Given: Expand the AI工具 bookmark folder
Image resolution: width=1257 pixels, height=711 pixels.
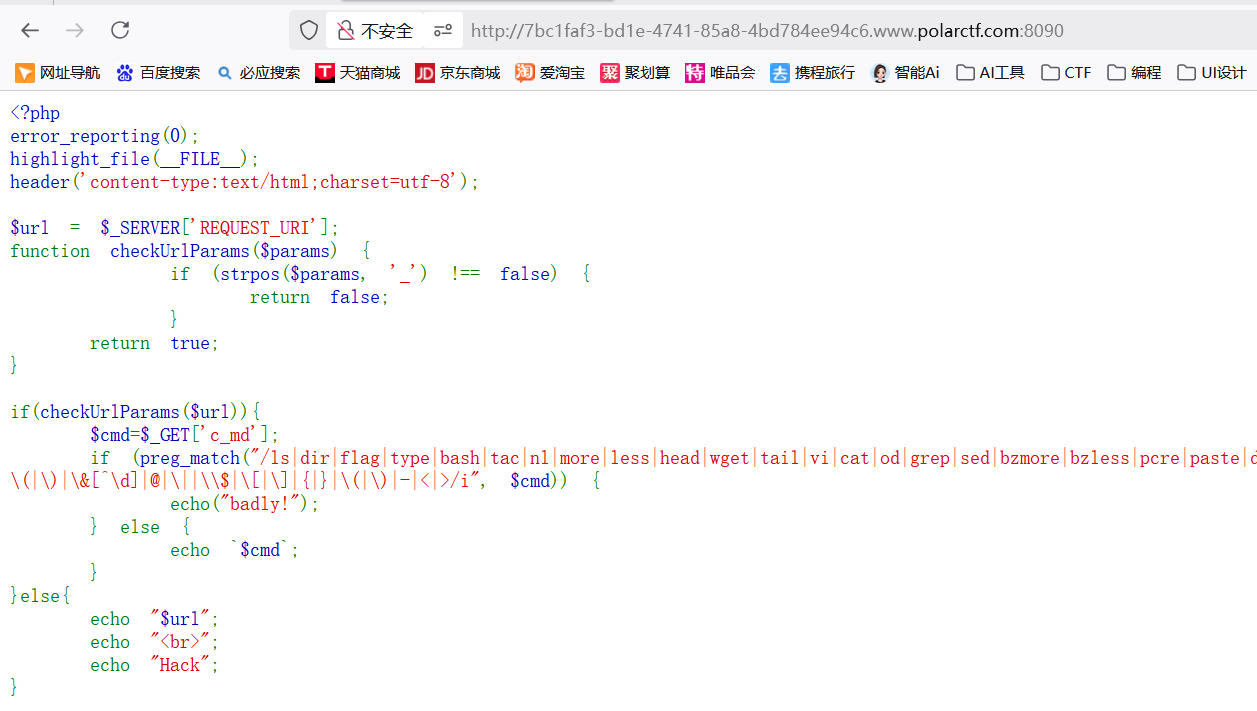Looking at the screenshot, I should tap(990, 72).
